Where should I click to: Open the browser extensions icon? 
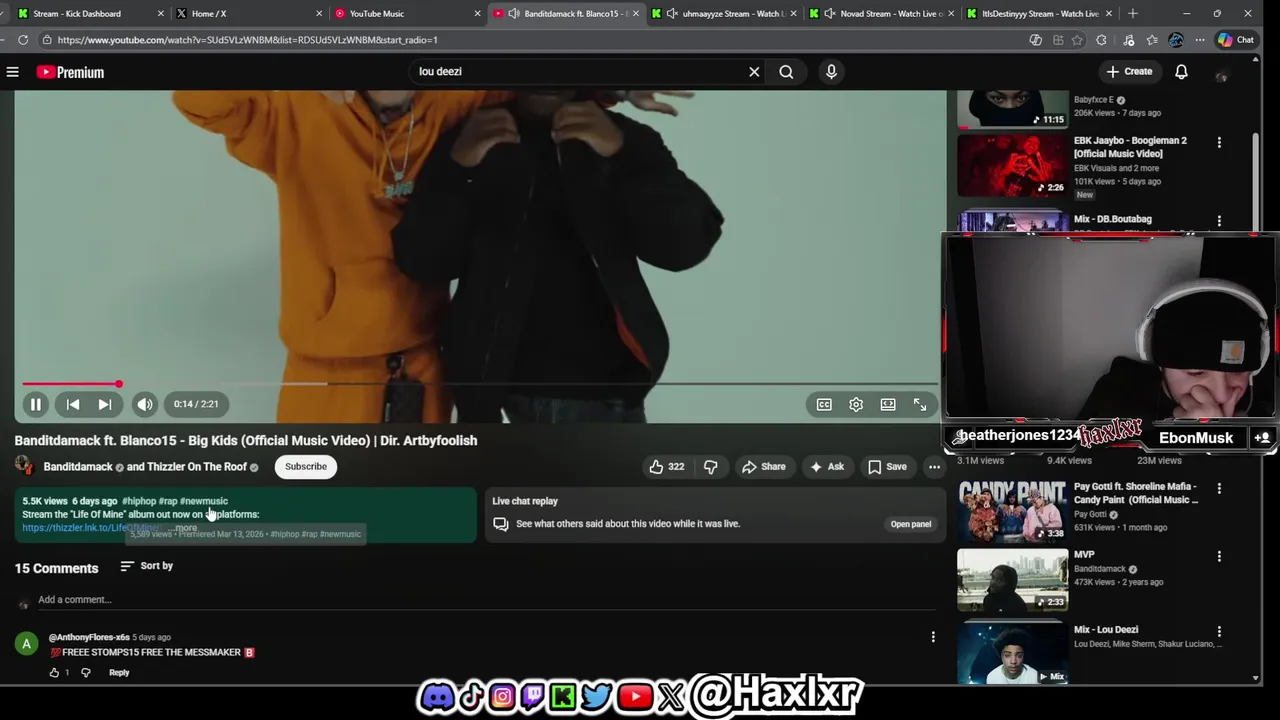click(1101, 40)
